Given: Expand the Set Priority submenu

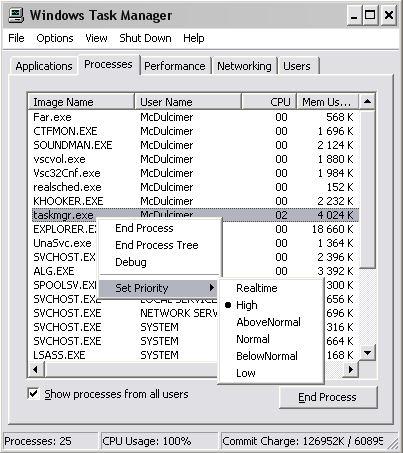Looking at the screenshot, I should point(159,288).
